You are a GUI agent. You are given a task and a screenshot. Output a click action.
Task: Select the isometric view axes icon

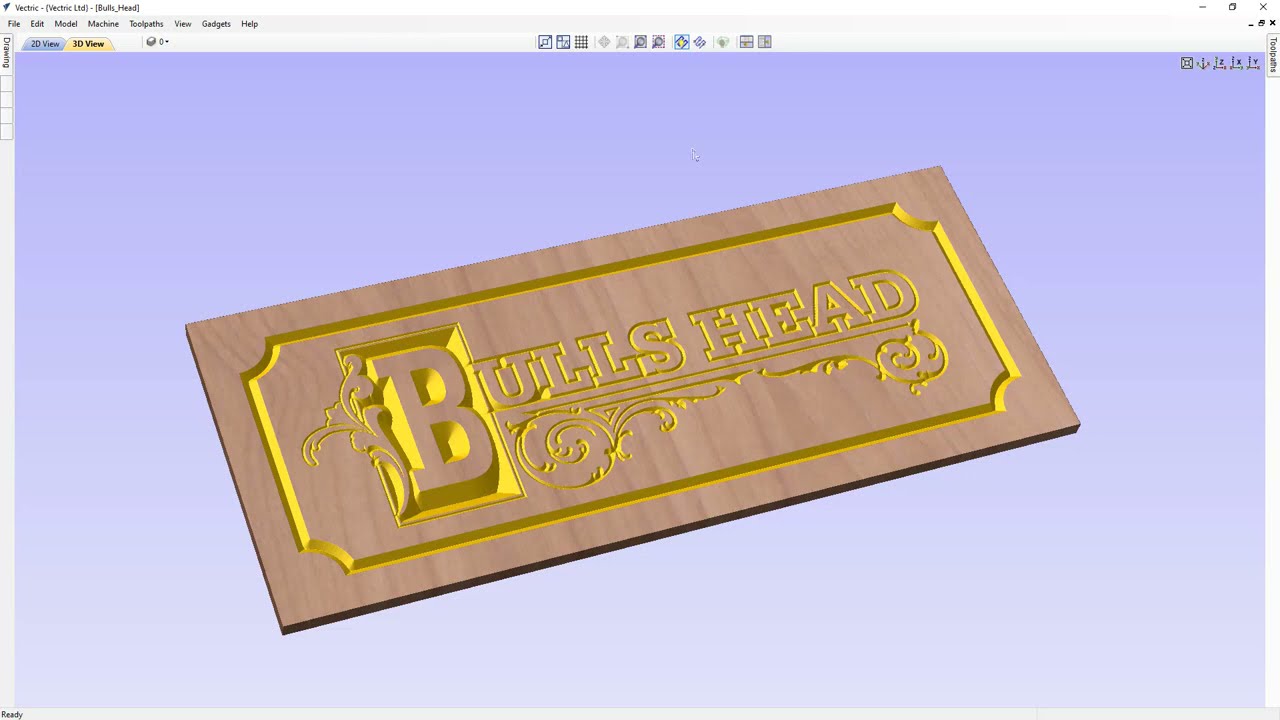[x=1203, y=63]
